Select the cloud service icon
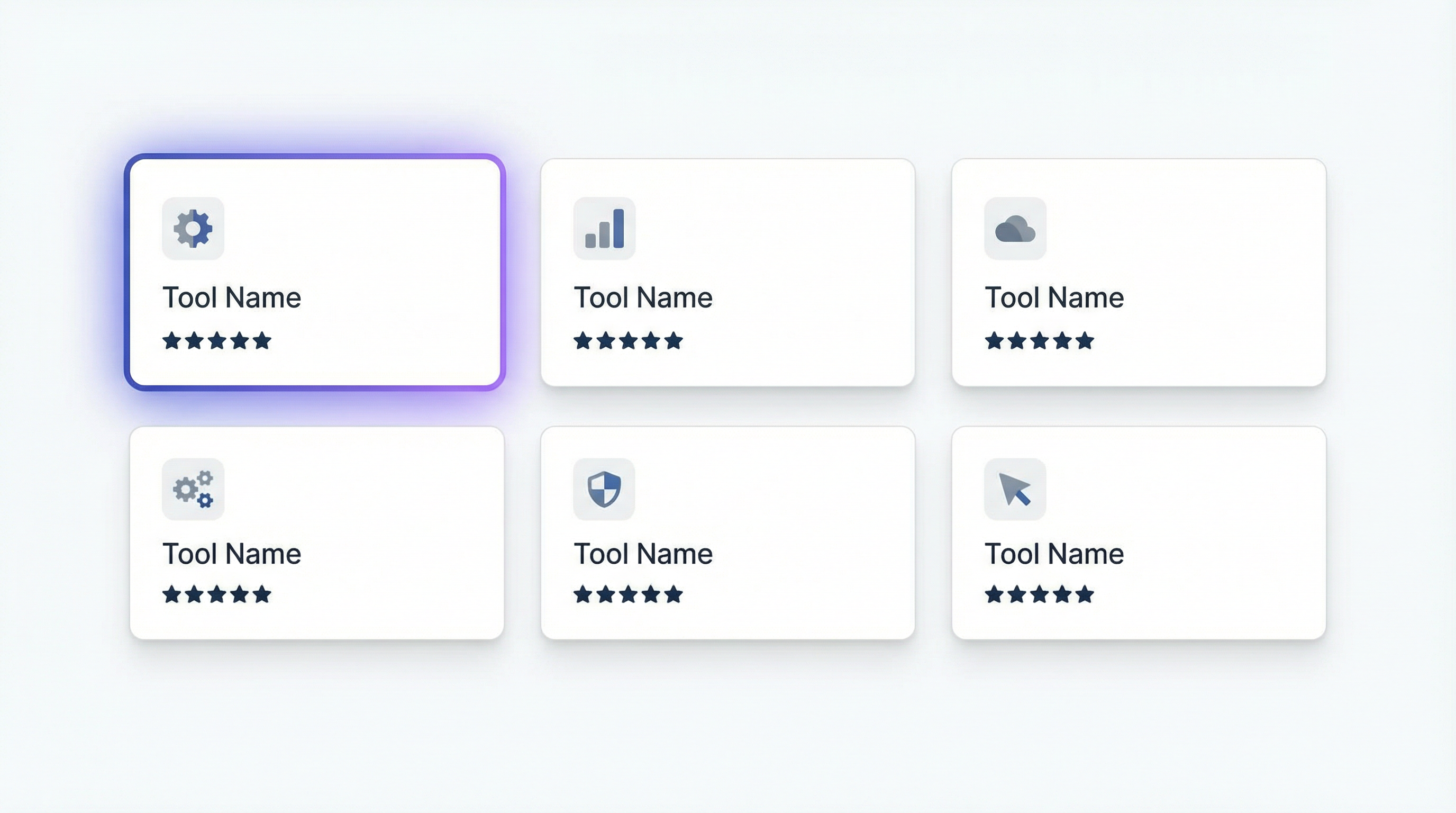This screenshot has width=1456, height=813. (1015, 228)
